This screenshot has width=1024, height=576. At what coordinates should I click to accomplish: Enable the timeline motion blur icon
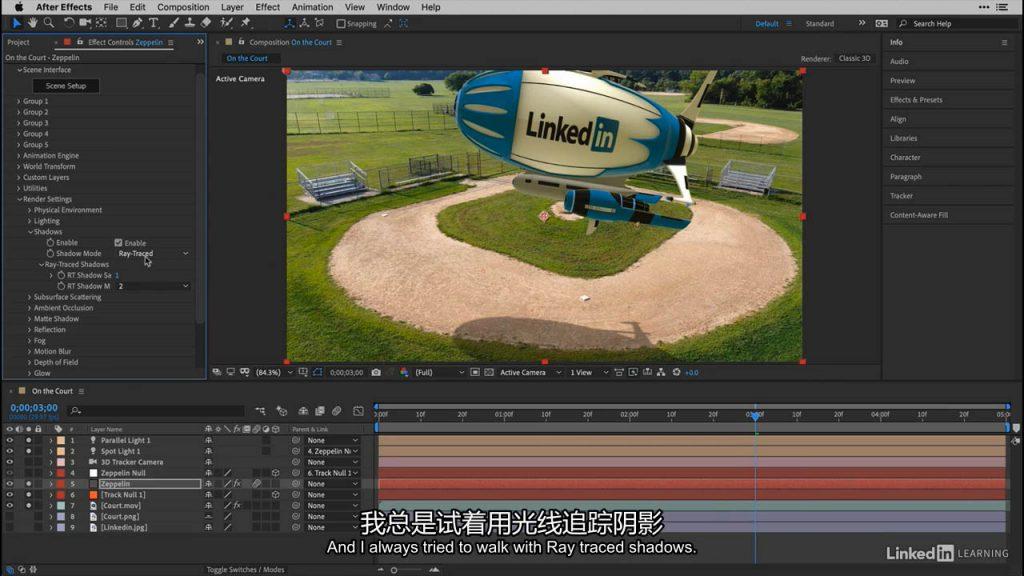point(336,411)
